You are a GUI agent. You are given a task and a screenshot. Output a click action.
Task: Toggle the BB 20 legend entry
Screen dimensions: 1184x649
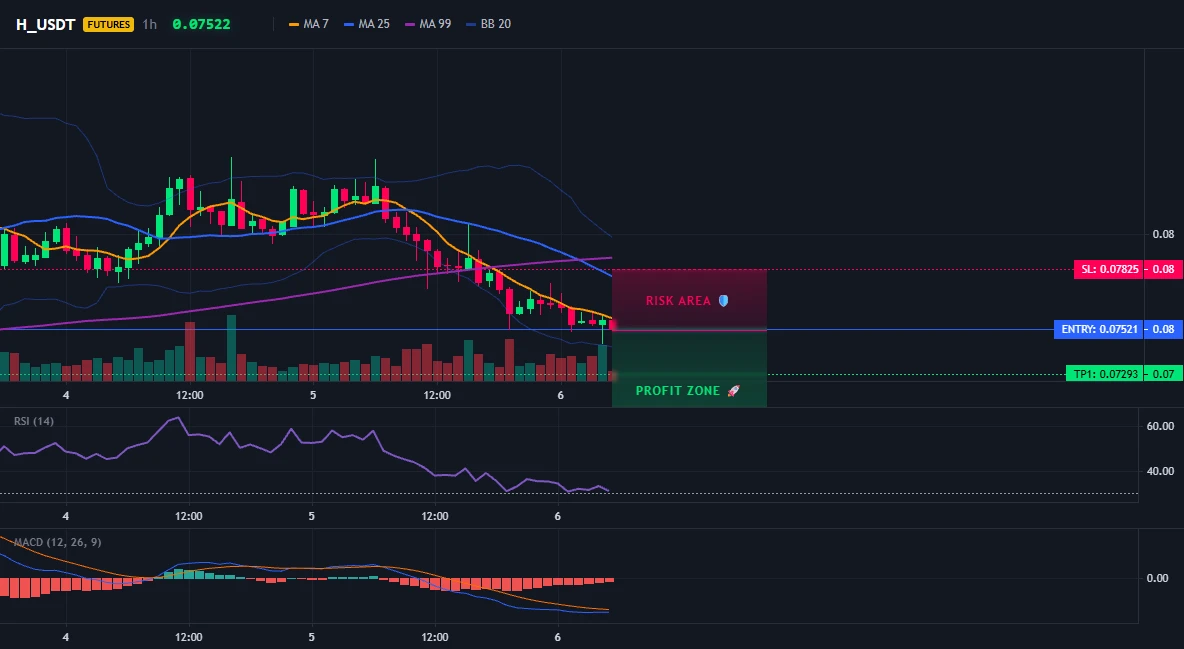click(x=489, y=24)
